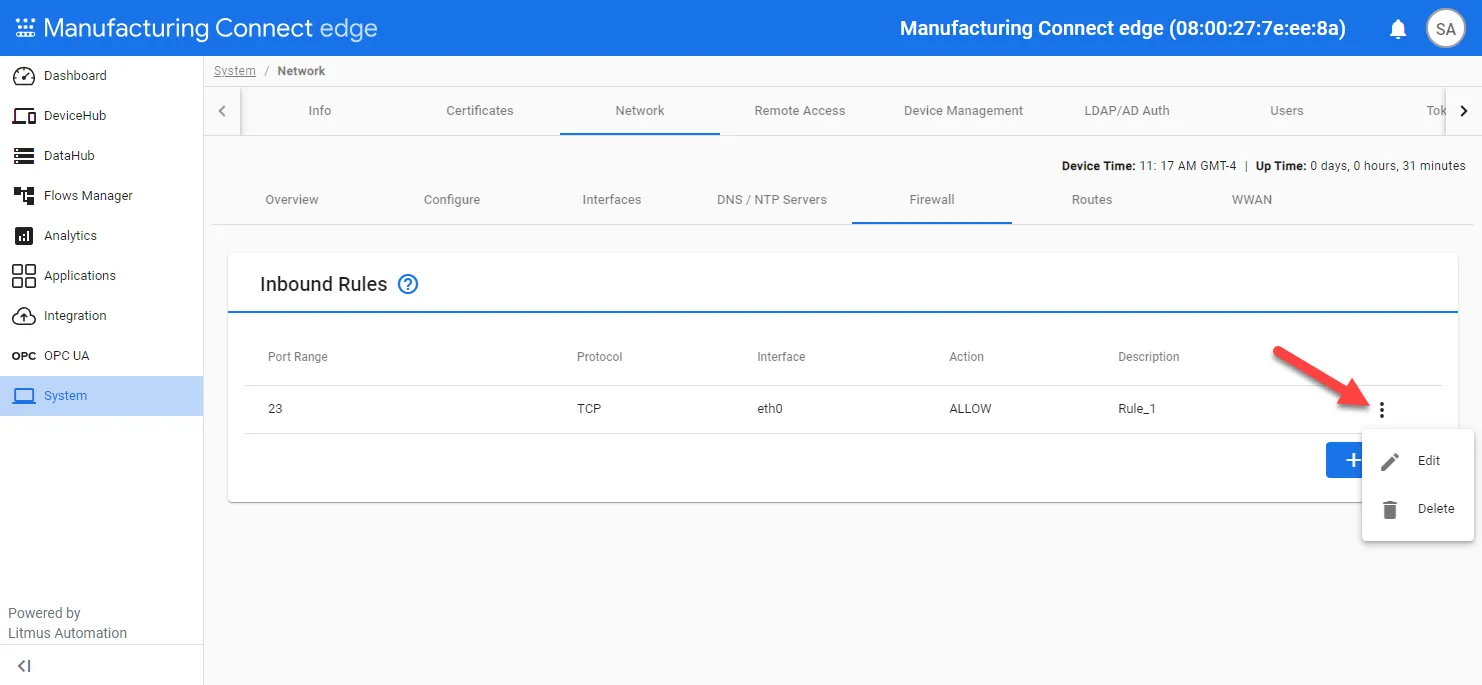Open the notifications bell icon
The width and height of the screenshot is (1482, 685).
[1398, 29]
